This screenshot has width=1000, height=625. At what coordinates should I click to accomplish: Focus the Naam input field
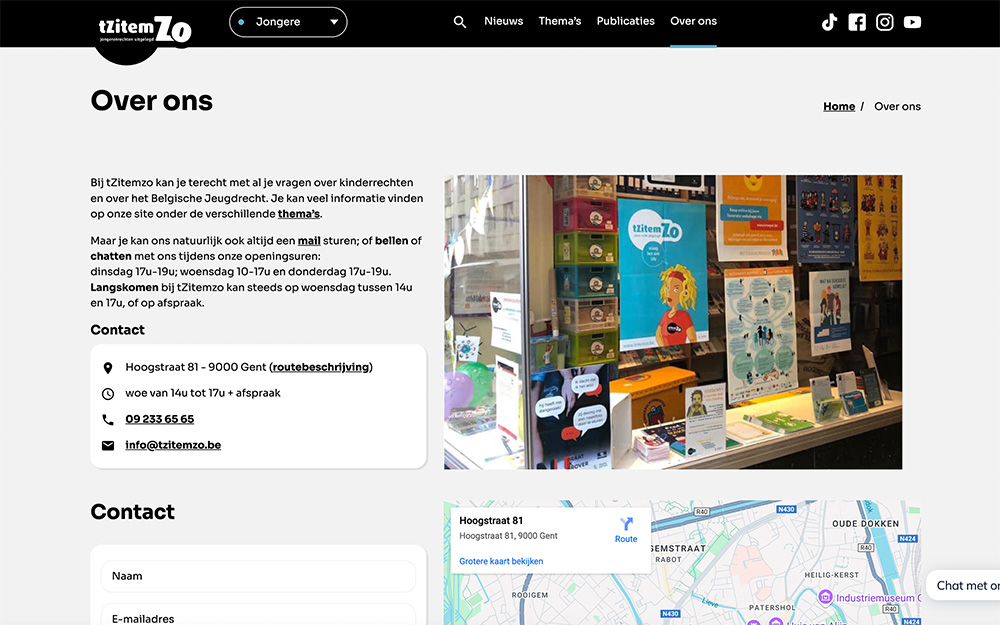[258, 577]
